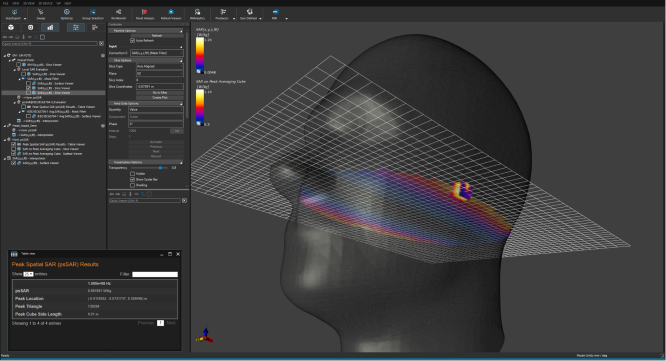Screen dimensions: 666x361
Task: Adjust the Transparency slider handle
Action: (160, 168)
